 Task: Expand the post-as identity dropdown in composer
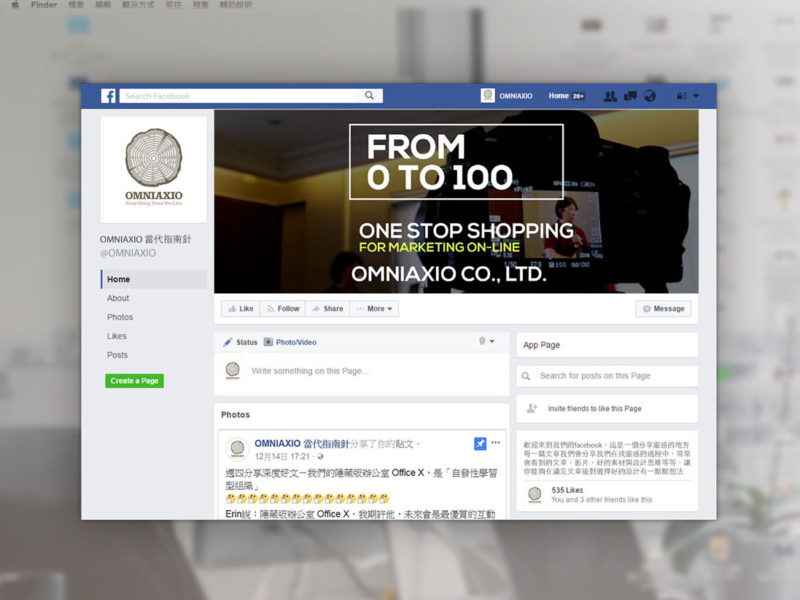point(486,341)
